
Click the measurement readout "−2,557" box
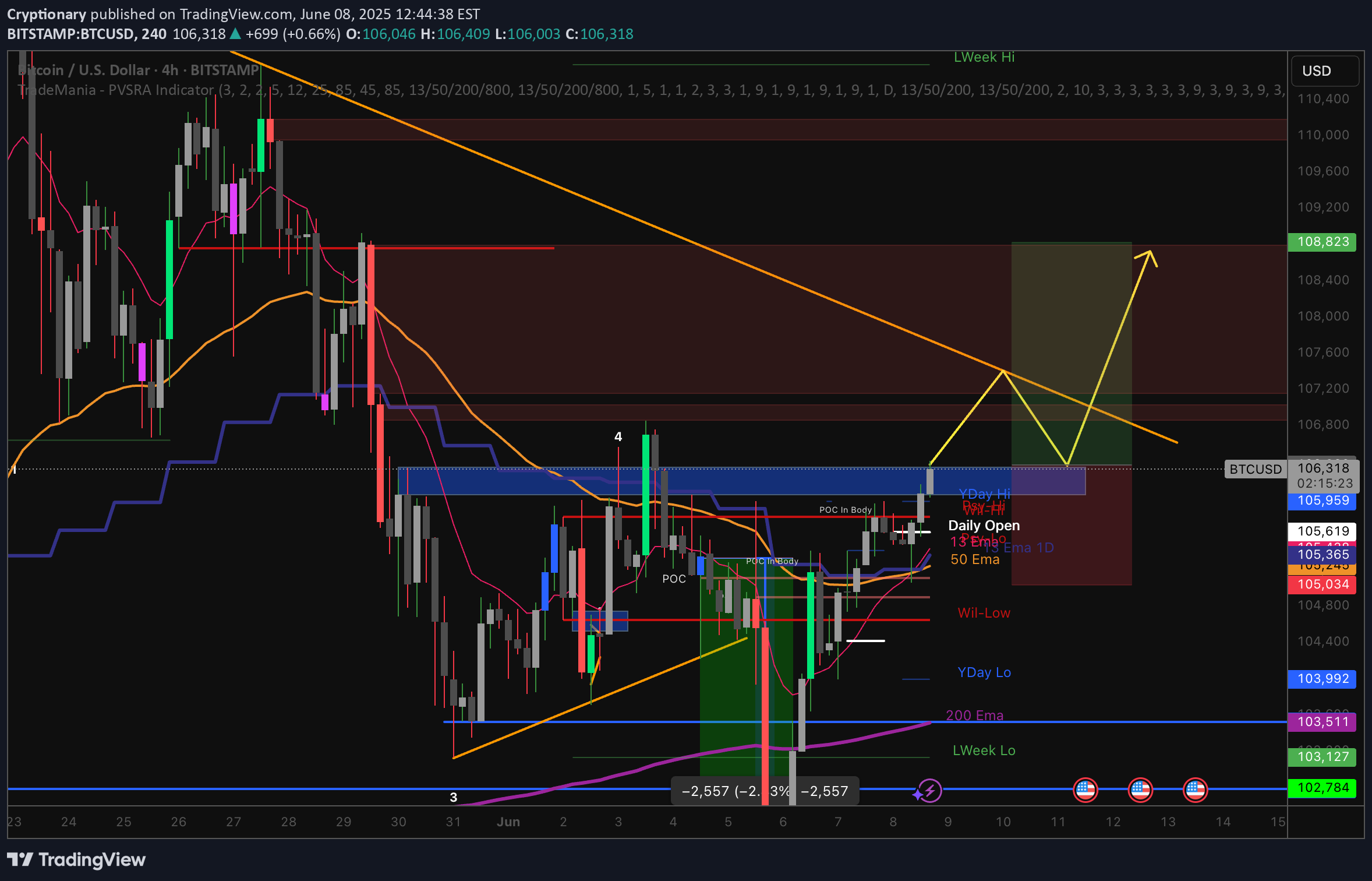[765, 791]
